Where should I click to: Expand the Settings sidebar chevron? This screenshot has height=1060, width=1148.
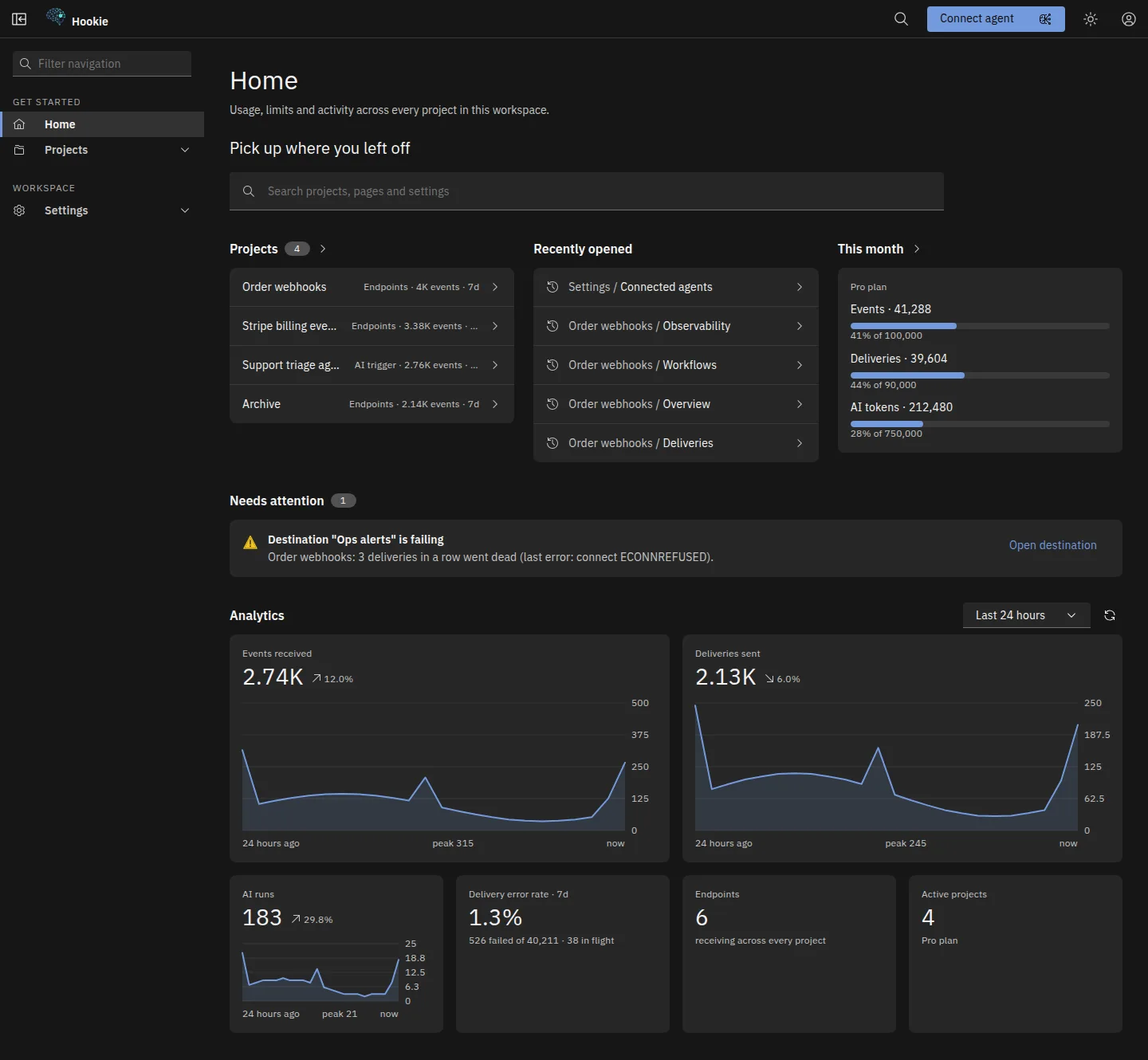point(185,210)
